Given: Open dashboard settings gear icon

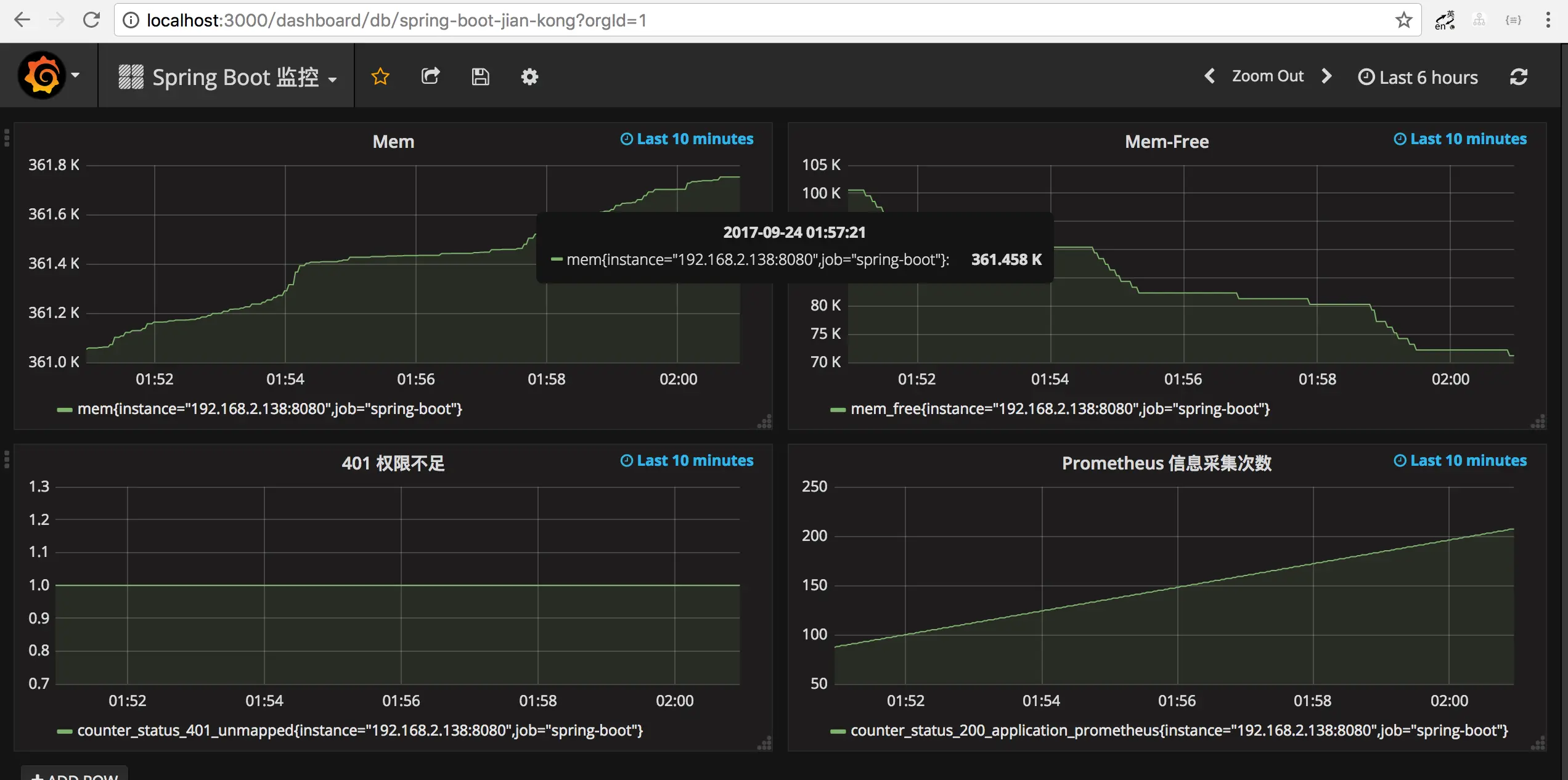Looking at the screenshot, I should 529,76.
